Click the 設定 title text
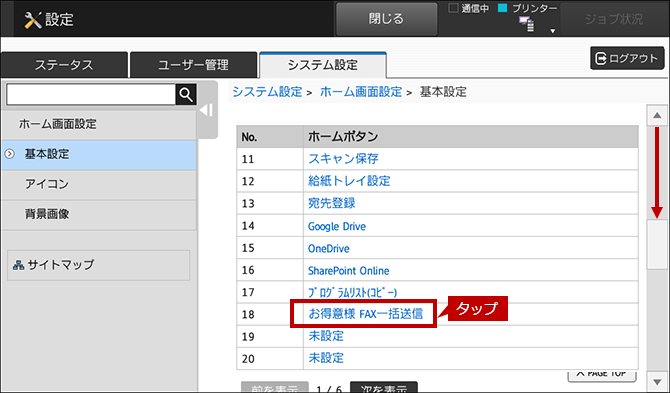Image resolution: width=670 pixels, height=393 pixels. pyautogui.click(x=59, y=20)
